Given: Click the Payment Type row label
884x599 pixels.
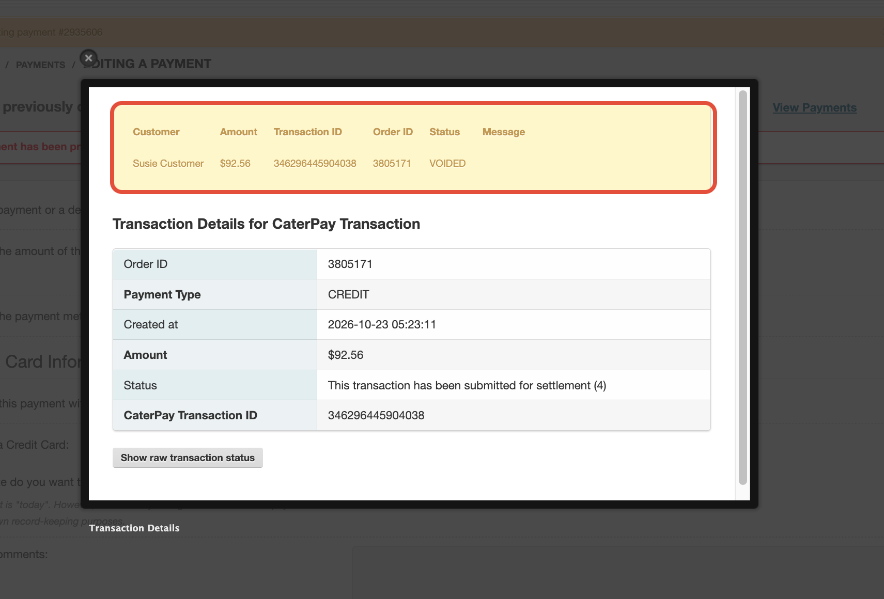Looking at the screenshot, I should (162, 294).
